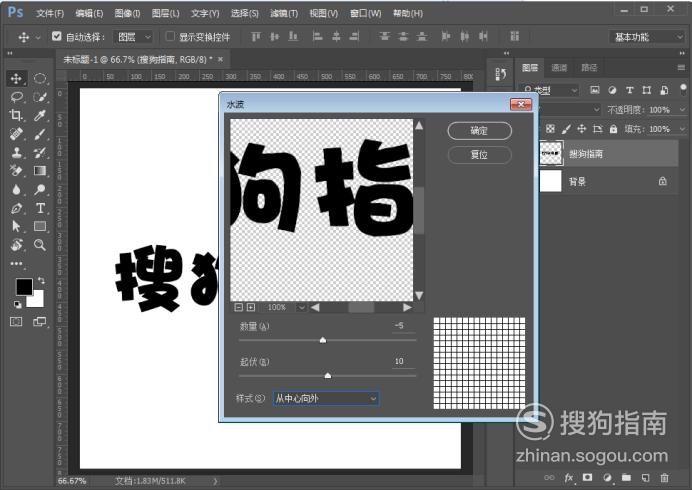This screenshot has height=490, width=692.
Task: Select the Eraser tool
Action: pos(16,170)
